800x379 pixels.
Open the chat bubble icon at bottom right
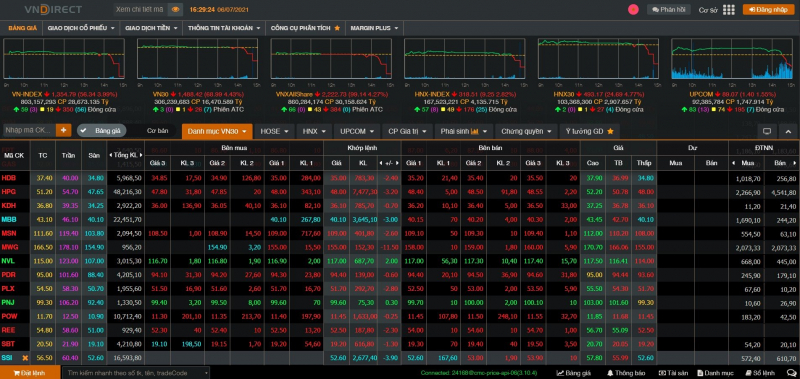tap(792, 373)
